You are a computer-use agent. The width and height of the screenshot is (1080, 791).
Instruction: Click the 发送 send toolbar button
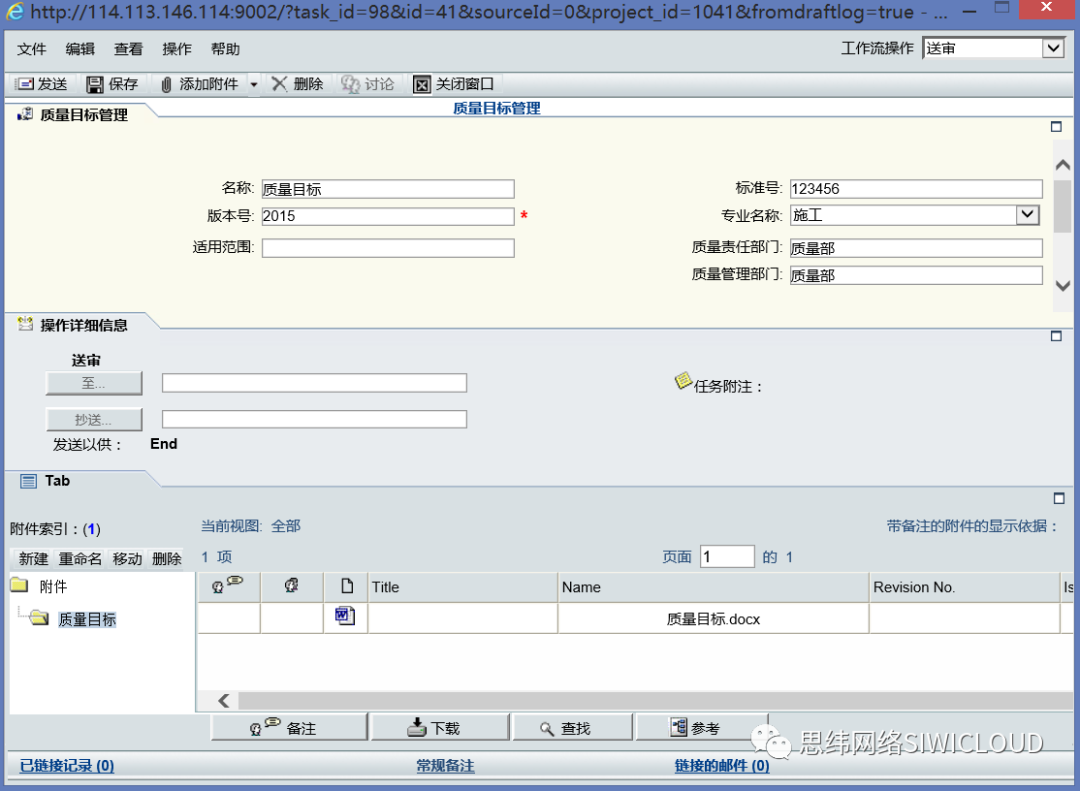[42, 84]
